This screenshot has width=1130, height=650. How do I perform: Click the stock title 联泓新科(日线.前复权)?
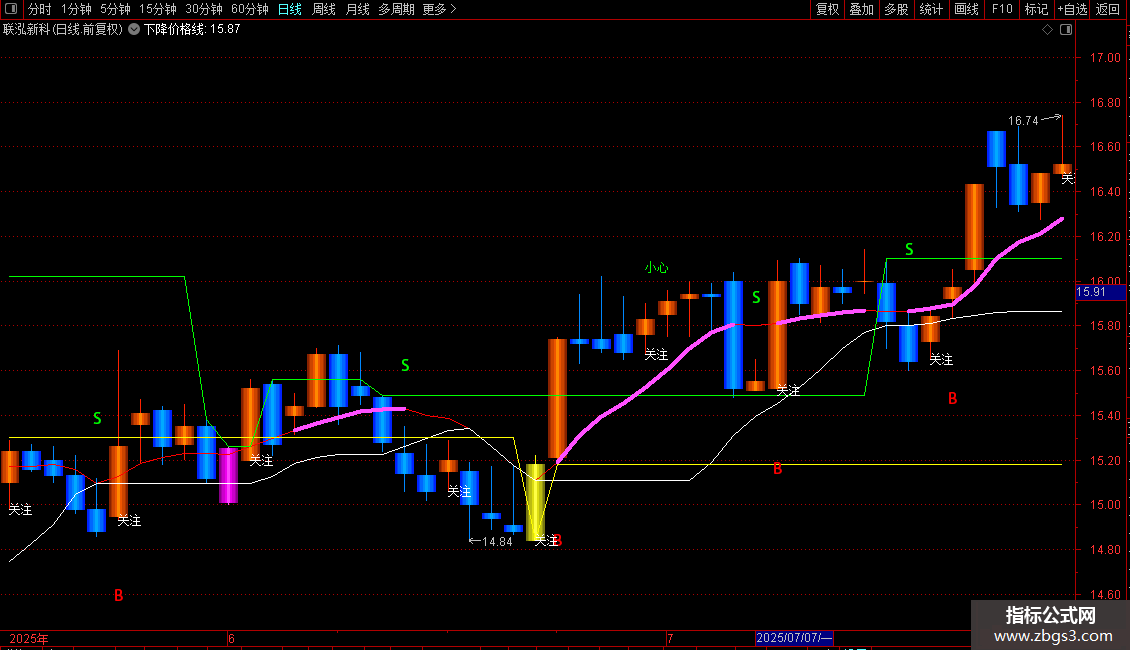point(63,30)
